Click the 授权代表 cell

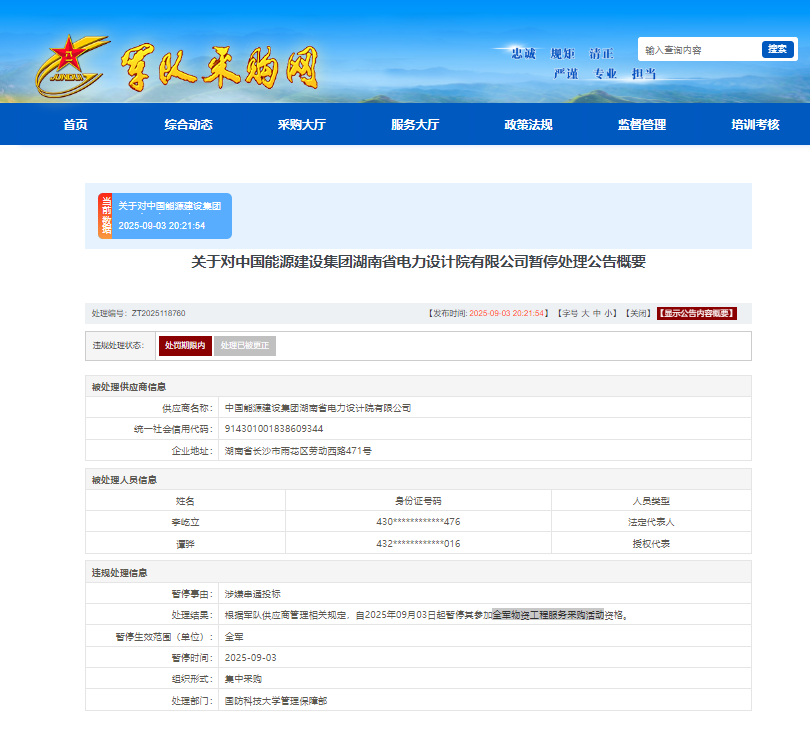pos(651,544)
